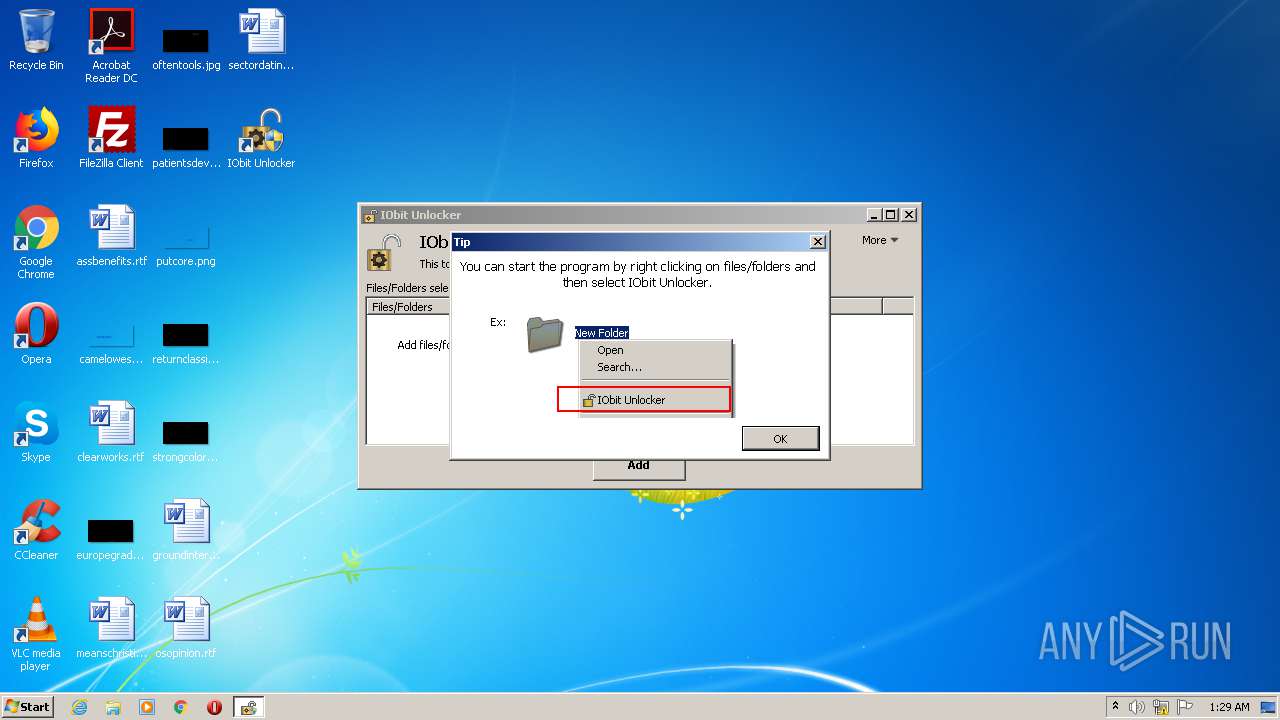Screen dimensions: 1280x720
Task: Open network tray icon
Action: tap(1161, 707)
